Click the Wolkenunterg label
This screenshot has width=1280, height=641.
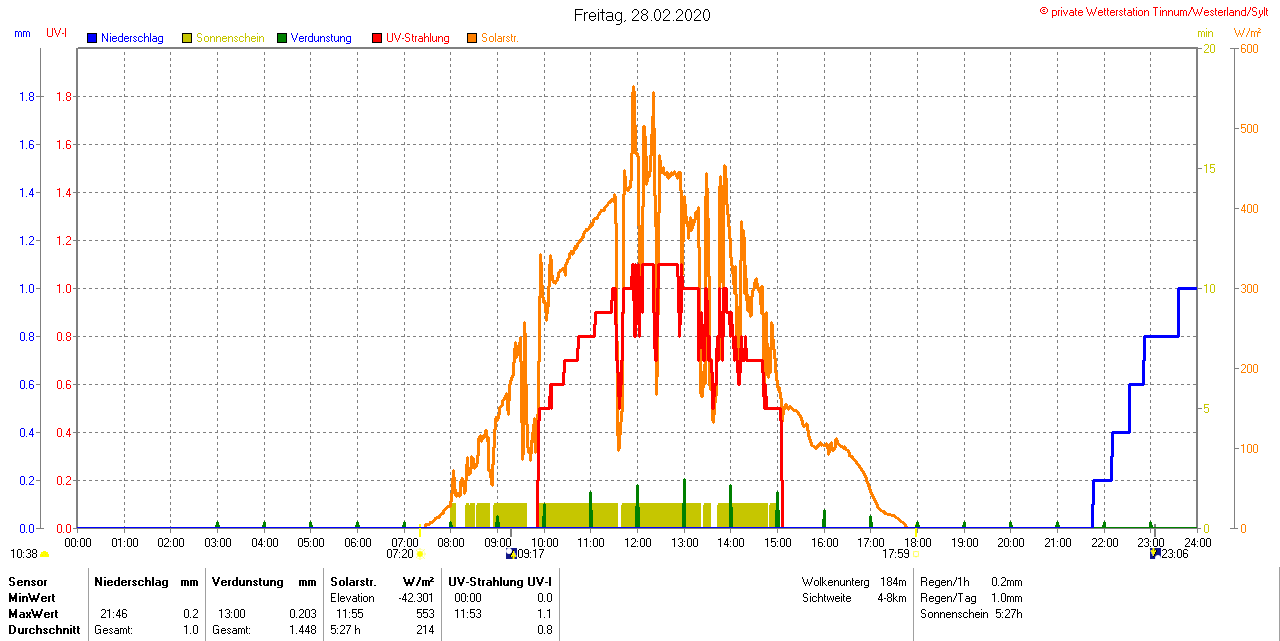click(x=834, y=581)
